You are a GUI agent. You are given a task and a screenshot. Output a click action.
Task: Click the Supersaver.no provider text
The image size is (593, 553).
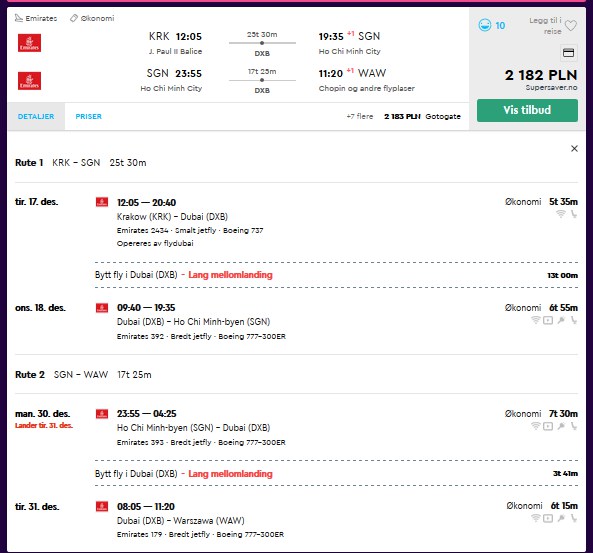[x=551, y=88]
